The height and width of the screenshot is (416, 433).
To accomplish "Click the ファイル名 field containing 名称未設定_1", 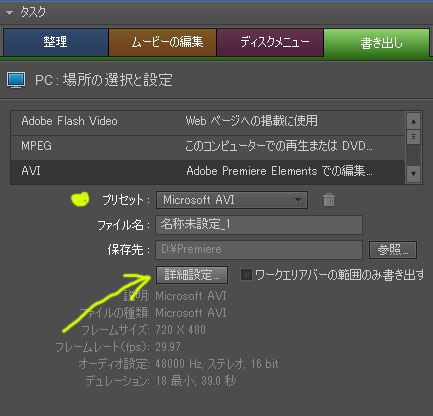I will pos(259,224).
